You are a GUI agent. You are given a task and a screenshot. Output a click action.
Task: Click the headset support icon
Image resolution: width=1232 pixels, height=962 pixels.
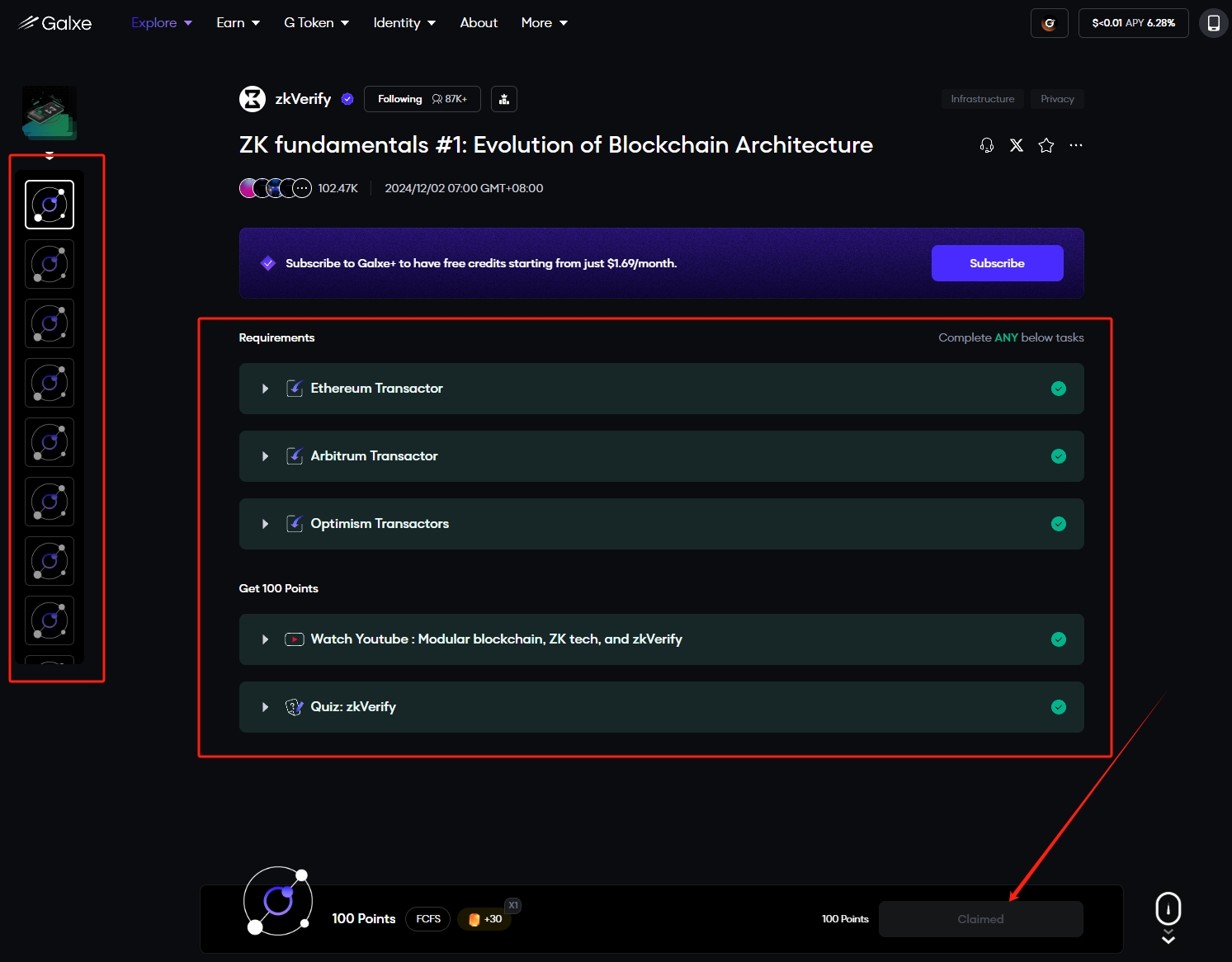(x=986, y=145)
